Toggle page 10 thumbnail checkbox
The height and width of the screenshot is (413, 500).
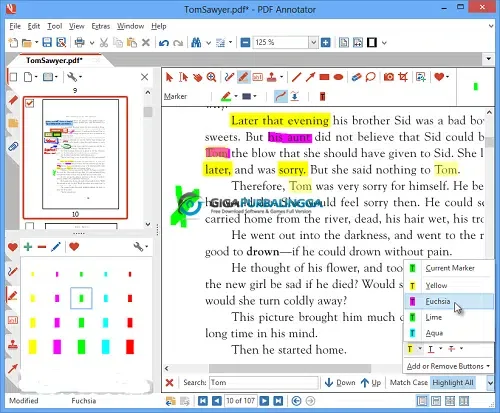click(x=30, y=103)
